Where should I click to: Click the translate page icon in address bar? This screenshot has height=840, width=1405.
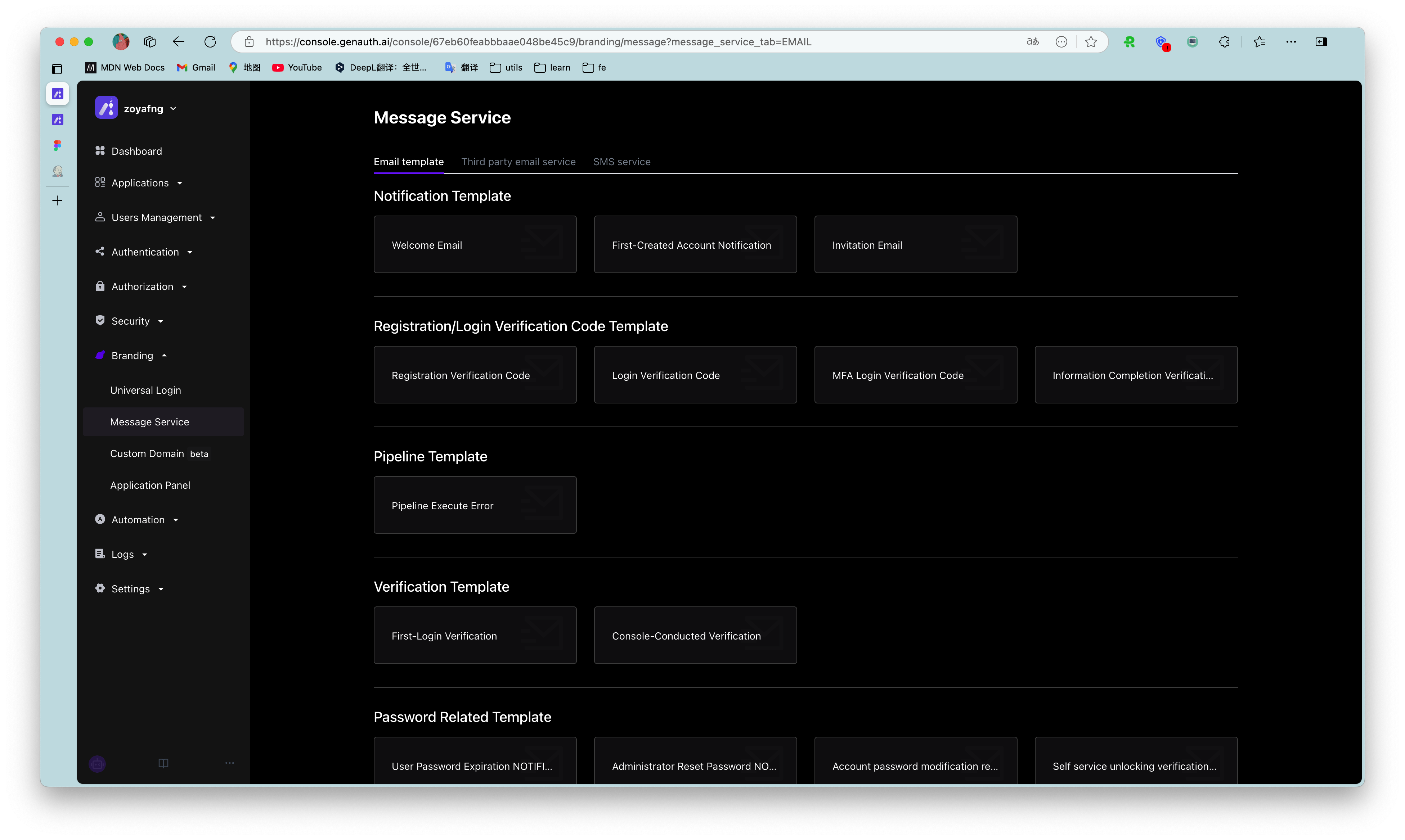1032,42
